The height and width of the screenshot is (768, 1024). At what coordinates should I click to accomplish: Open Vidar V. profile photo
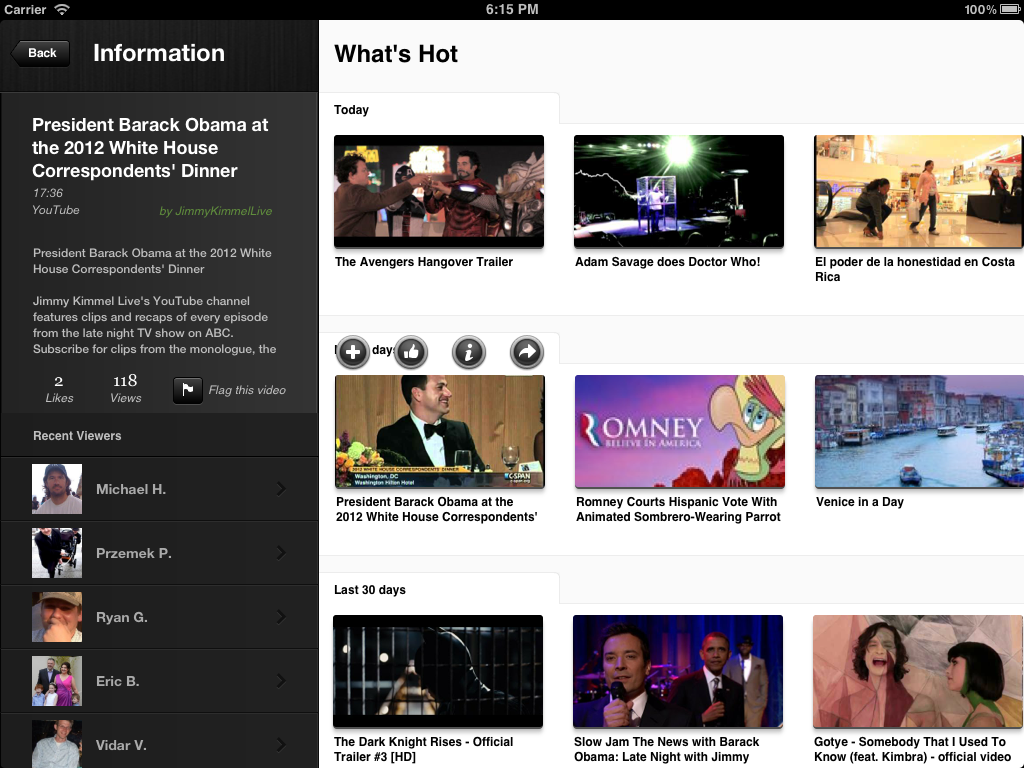57,744
